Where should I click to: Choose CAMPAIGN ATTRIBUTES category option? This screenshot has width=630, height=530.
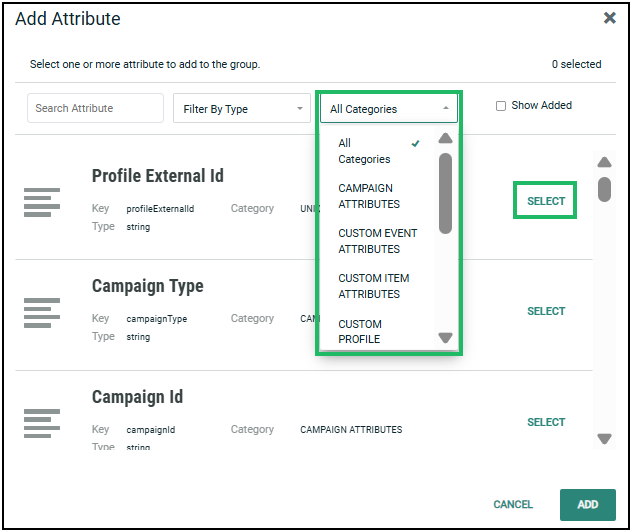tap(366, 196)
